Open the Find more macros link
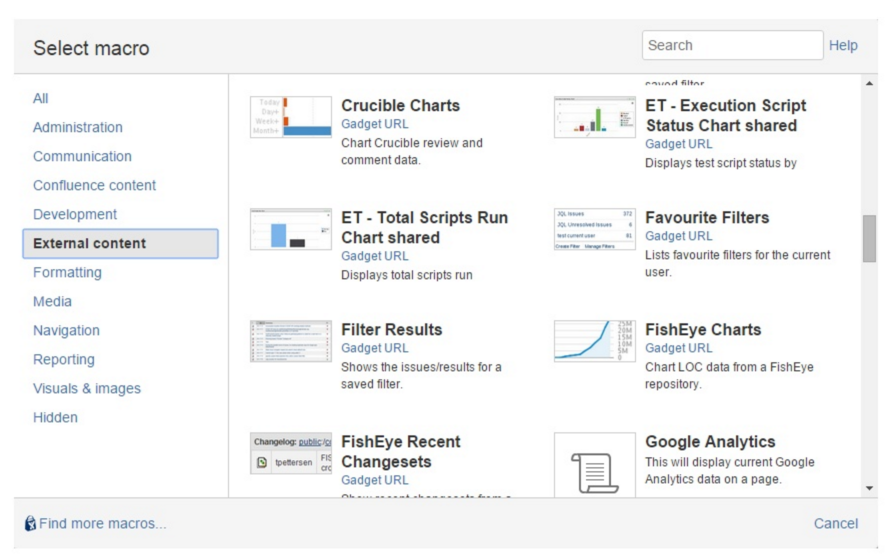 pyautogui.click(x=103, y=524)
